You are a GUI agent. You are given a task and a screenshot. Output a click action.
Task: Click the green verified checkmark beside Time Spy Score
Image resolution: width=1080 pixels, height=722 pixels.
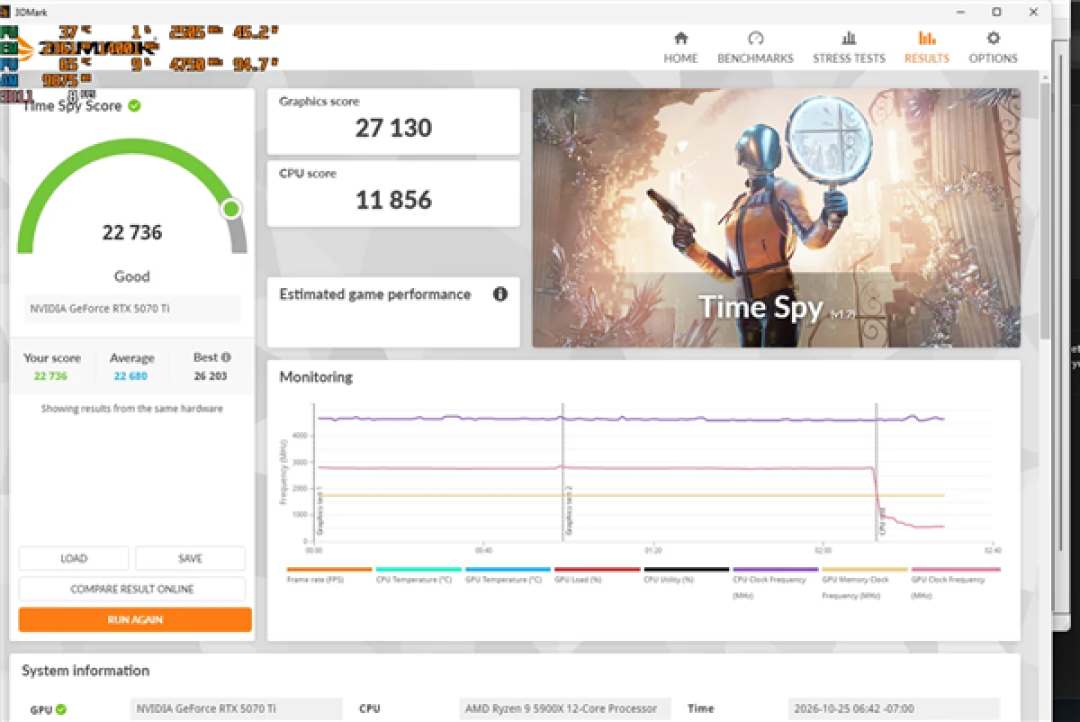click(134, 105)
